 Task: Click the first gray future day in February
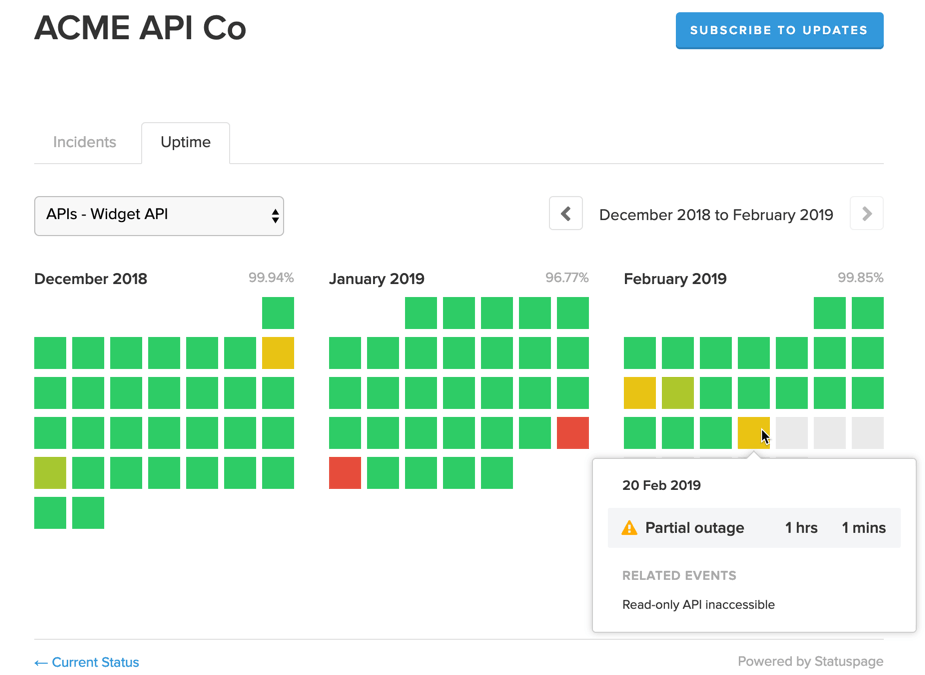792,433
